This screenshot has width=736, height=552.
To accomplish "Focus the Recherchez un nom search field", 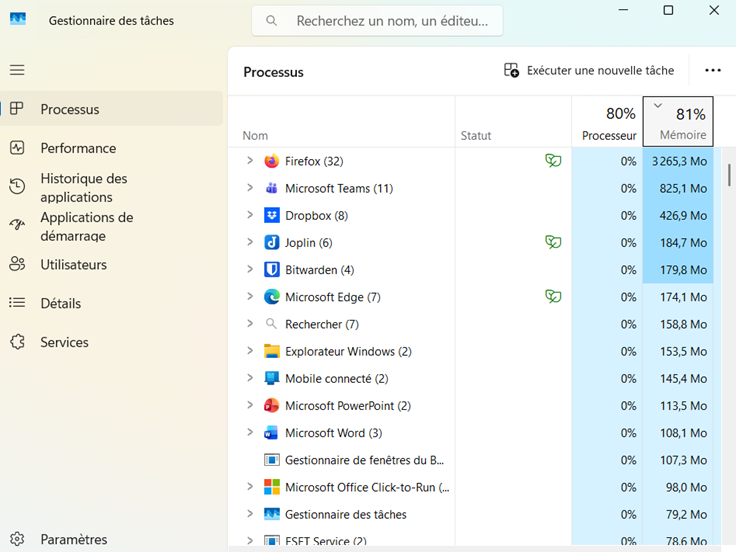I will pyautogui.click(x=377, y=21).
